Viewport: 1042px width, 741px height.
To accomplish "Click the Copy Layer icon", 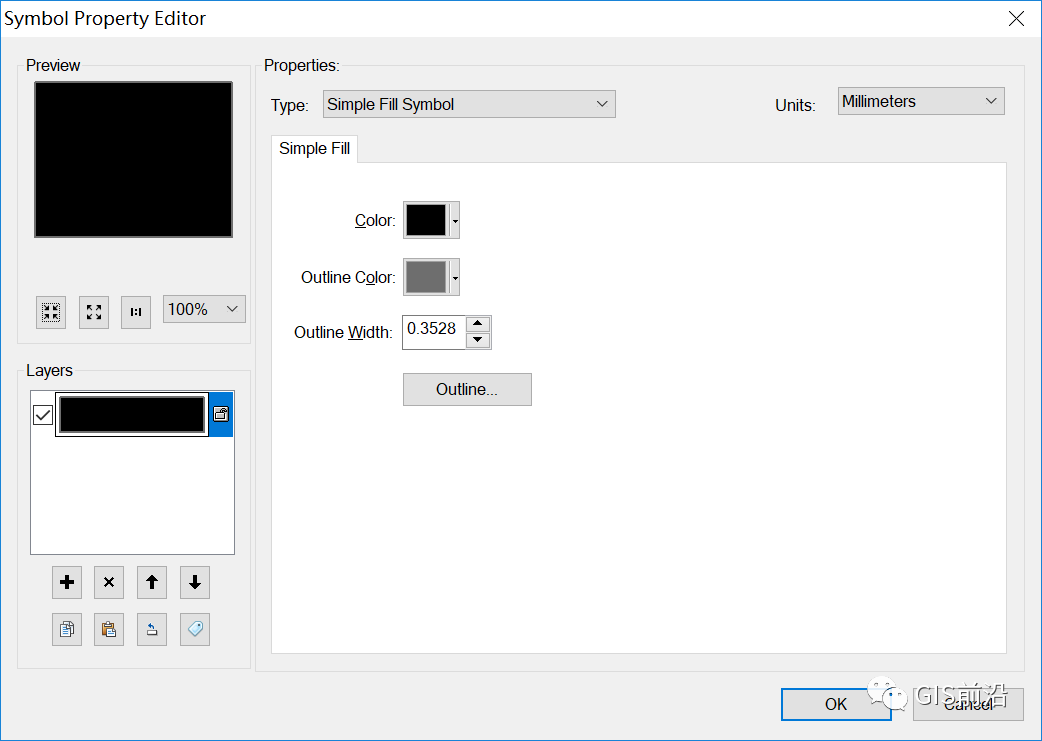I will pos(67,629).
